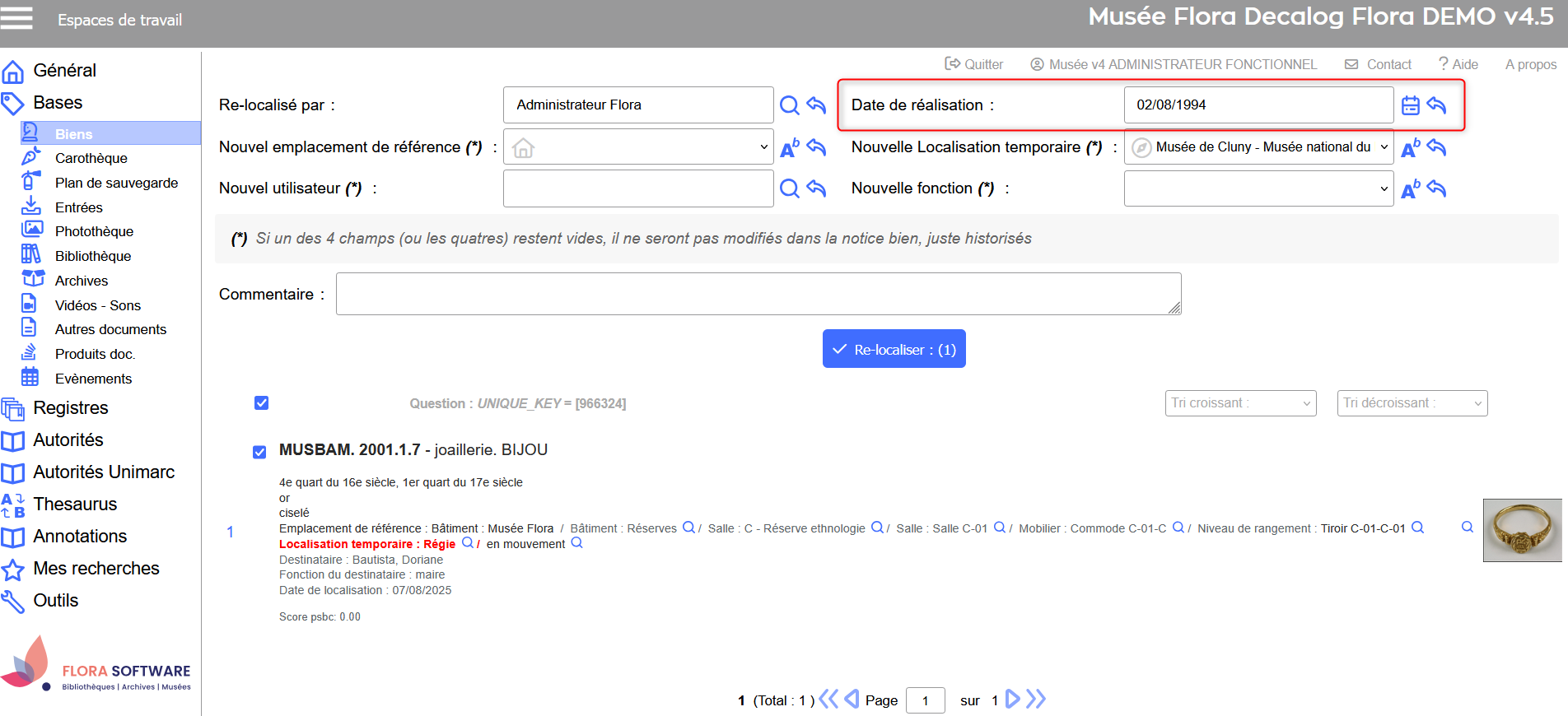The image size is (1568, 716).
Task: Click the search icon next to Re-localisé par
Action: coord(789,105)
